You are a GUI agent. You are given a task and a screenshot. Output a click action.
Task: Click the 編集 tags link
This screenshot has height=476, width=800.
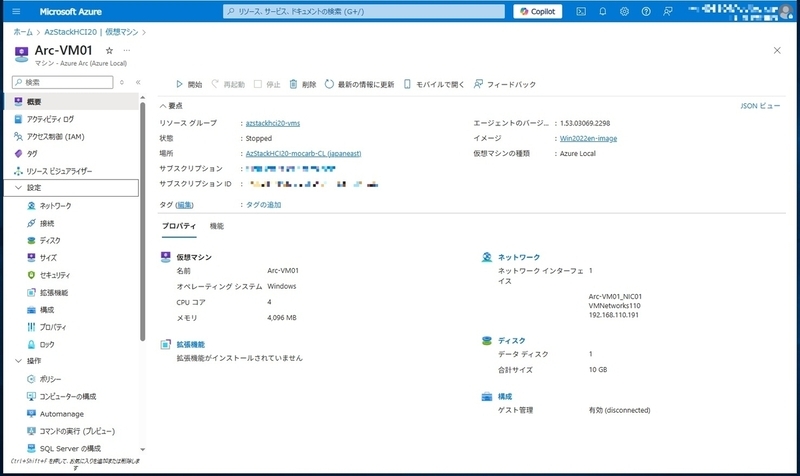(185, 205)
